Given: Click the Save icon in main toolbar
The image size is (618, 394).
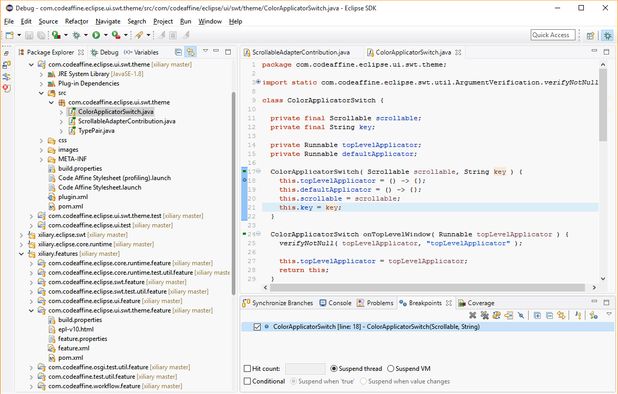Looking at the screenshot, I should (29, 35).
